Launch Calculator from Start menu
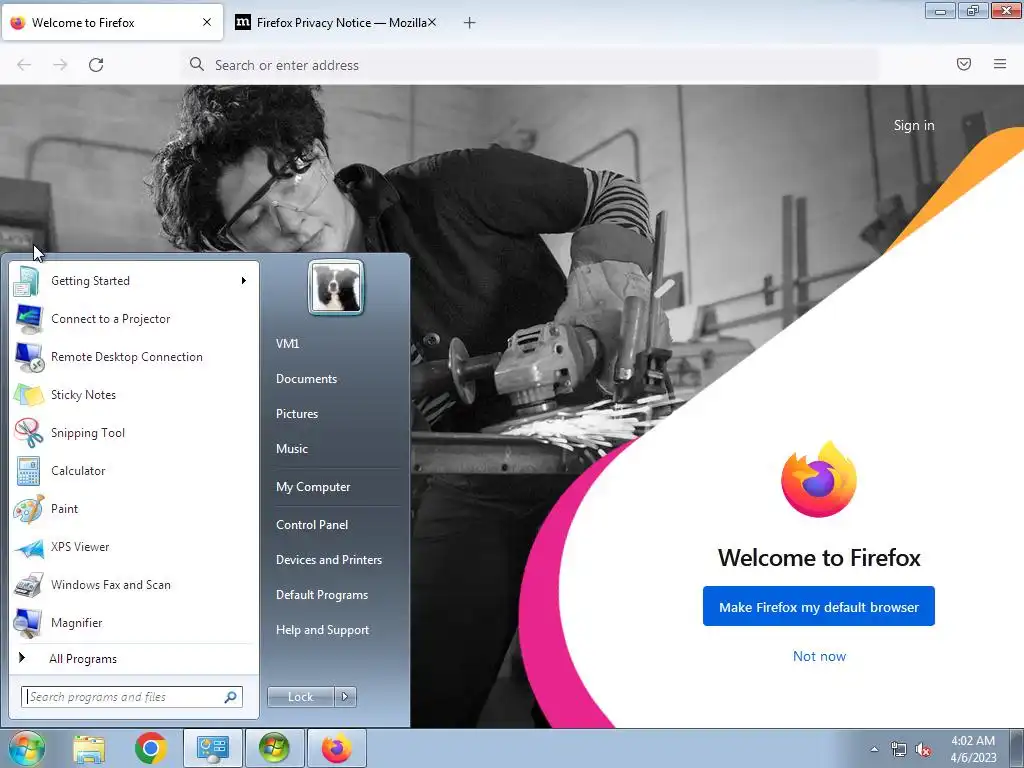 pyautogui.click(x=134, y=471)
